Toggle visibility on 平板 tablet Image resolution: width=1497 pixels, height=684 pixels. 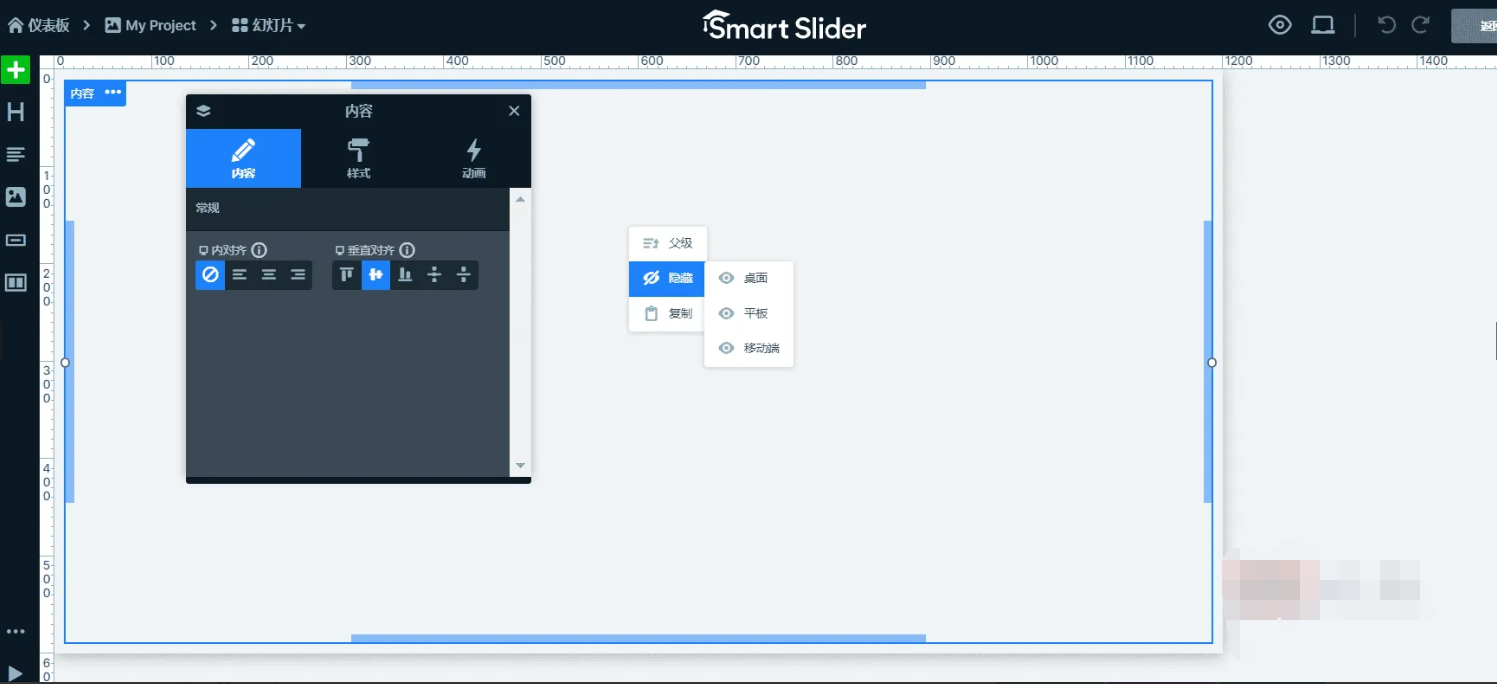click(x=749, y=313)
